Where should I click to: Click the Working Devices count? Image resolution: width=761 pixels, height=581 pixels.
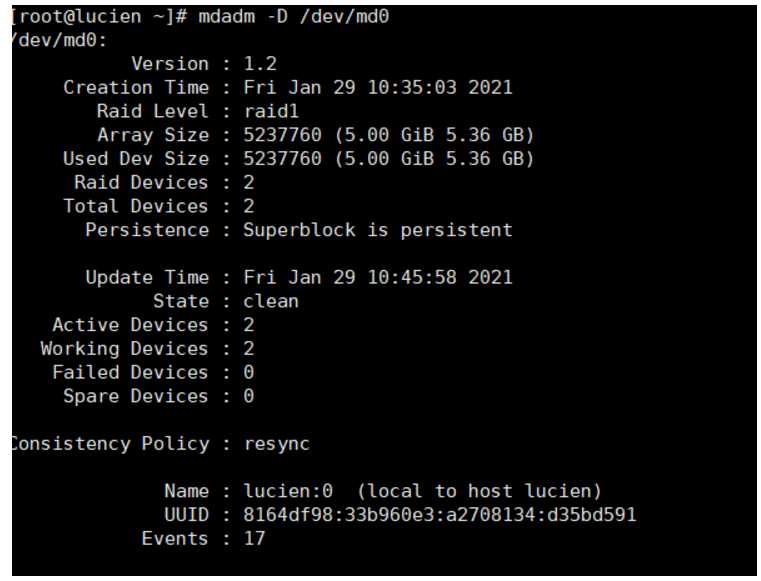coord(248,349)
